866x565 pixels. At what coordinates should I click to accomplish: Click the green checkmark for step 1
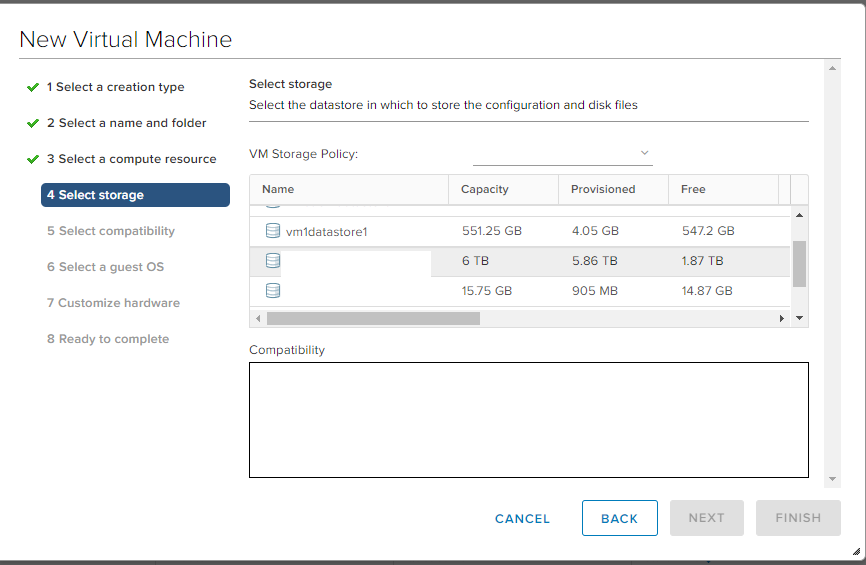33,87
